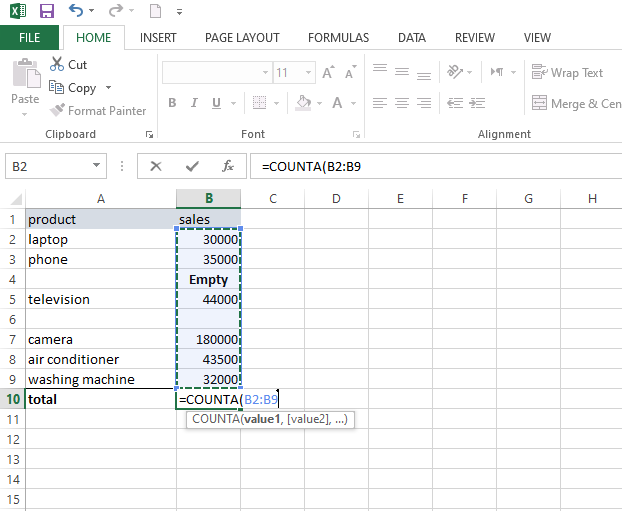Open the FILE menu tab
The image size is (622, 511).
point(29,38)
